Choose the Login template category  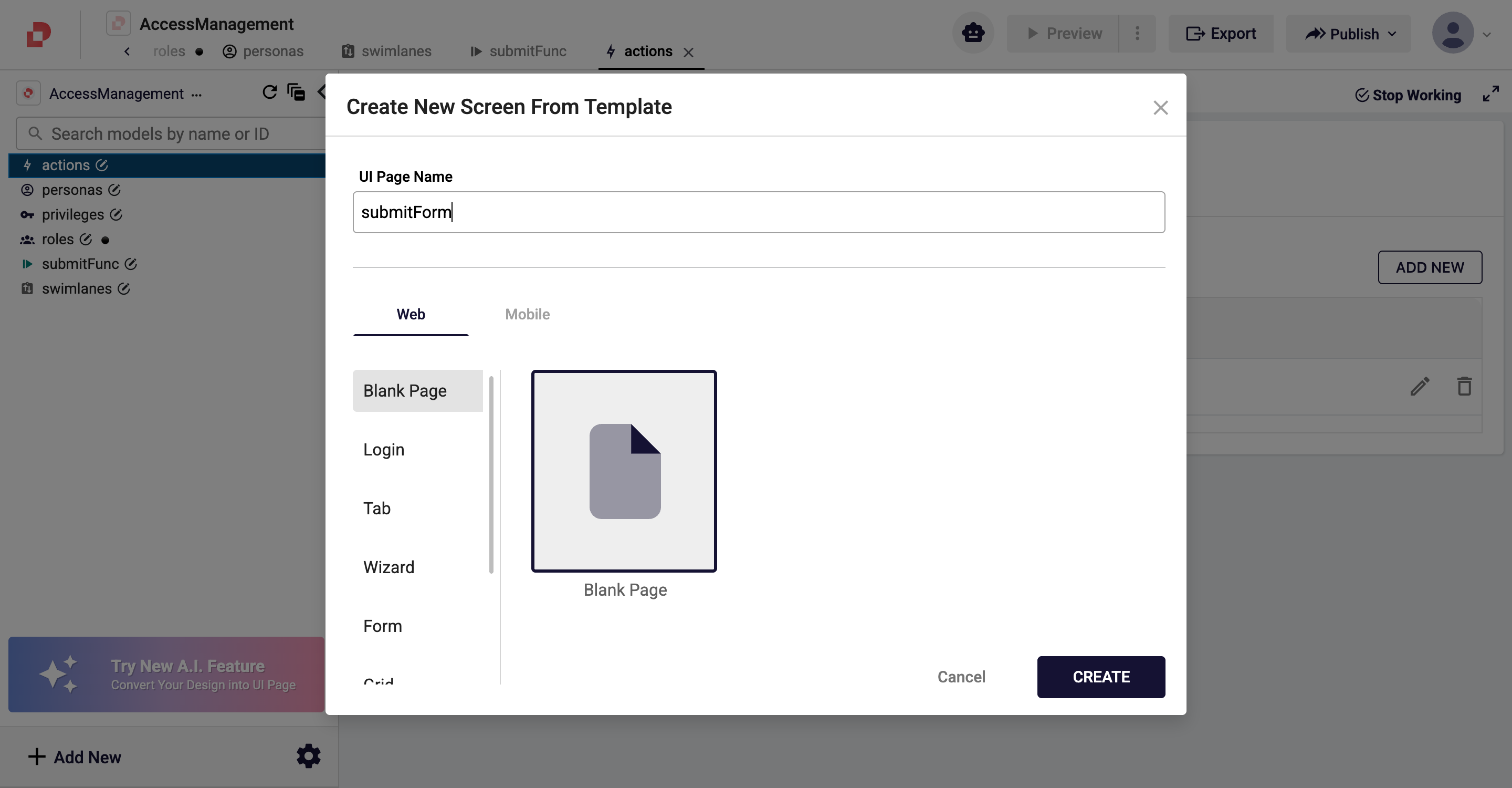coord(417,449)
